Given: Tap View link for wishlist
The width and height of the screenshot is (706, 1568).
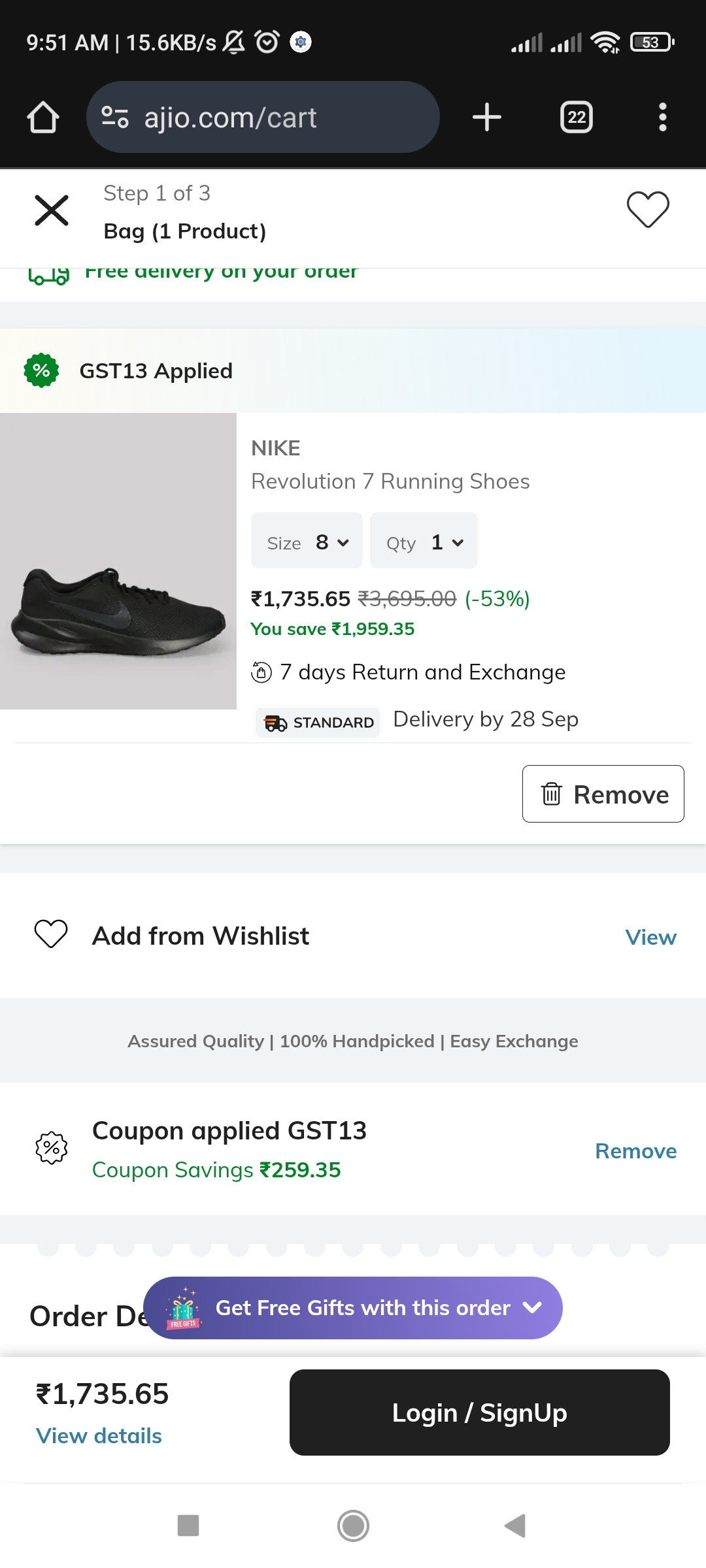Looking at the screenshot, I should pos(650,937).
